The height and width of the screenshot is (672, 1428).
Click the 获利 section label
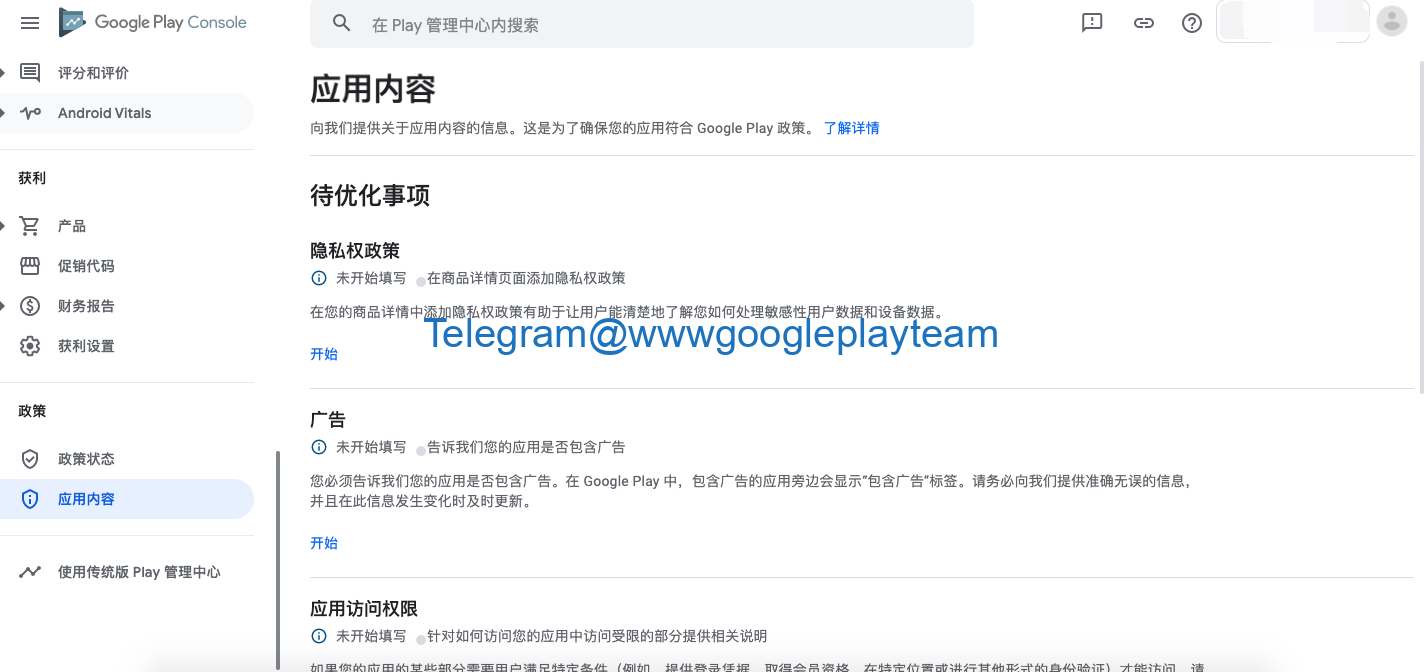(x=32, y=178)
